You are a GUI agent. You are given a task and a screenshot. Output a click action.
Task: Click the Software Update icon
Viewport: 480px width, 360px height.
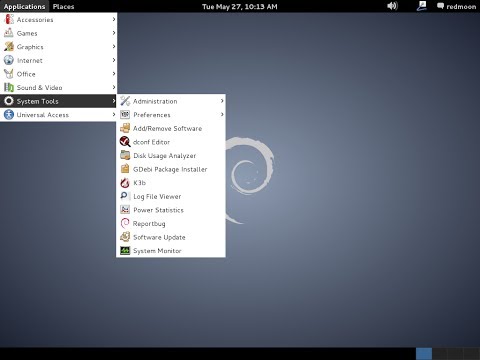pos(125,237)
